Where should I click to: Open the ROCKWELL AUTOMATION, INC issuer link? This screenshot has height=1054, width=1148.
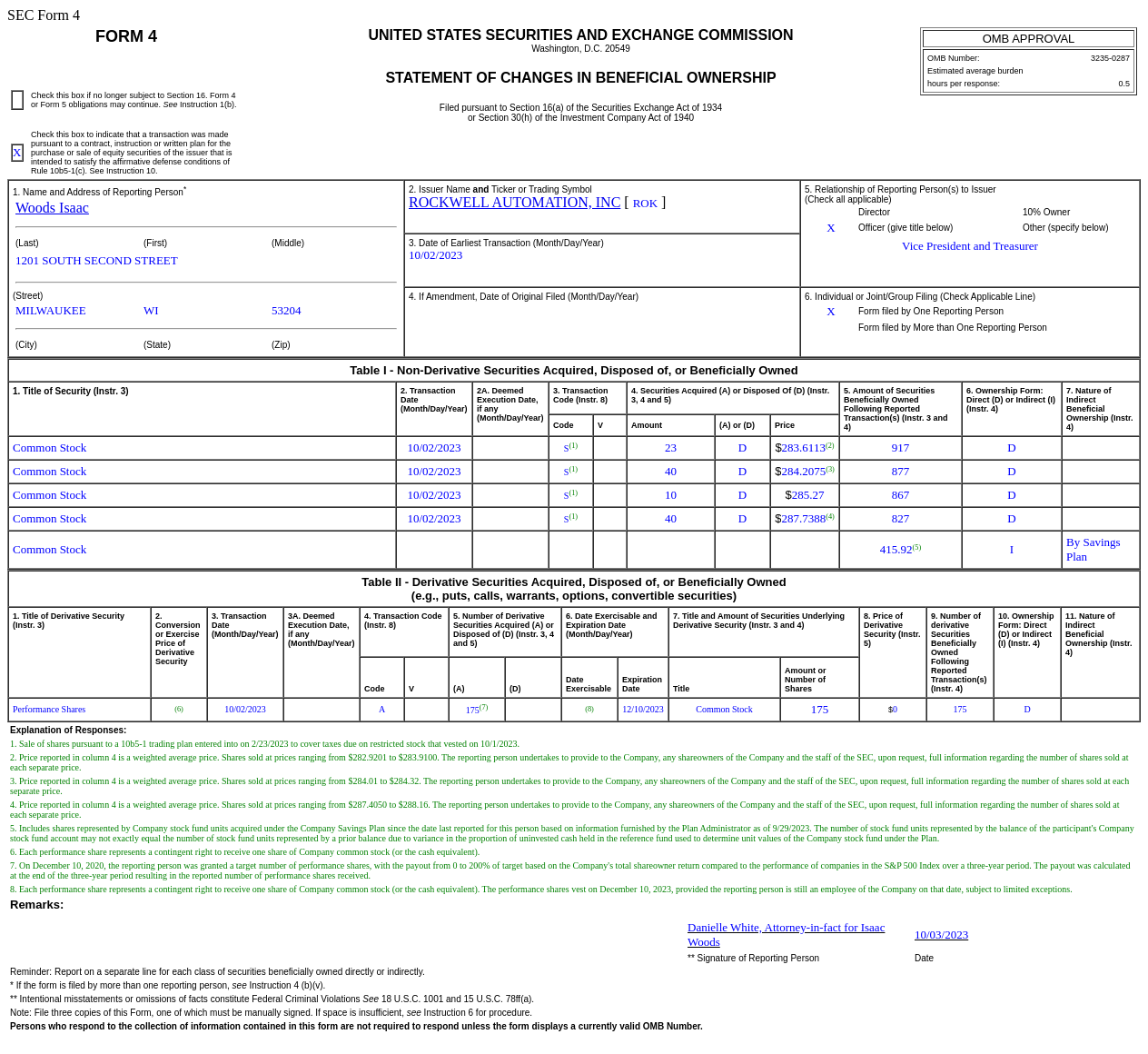[514, 203]
